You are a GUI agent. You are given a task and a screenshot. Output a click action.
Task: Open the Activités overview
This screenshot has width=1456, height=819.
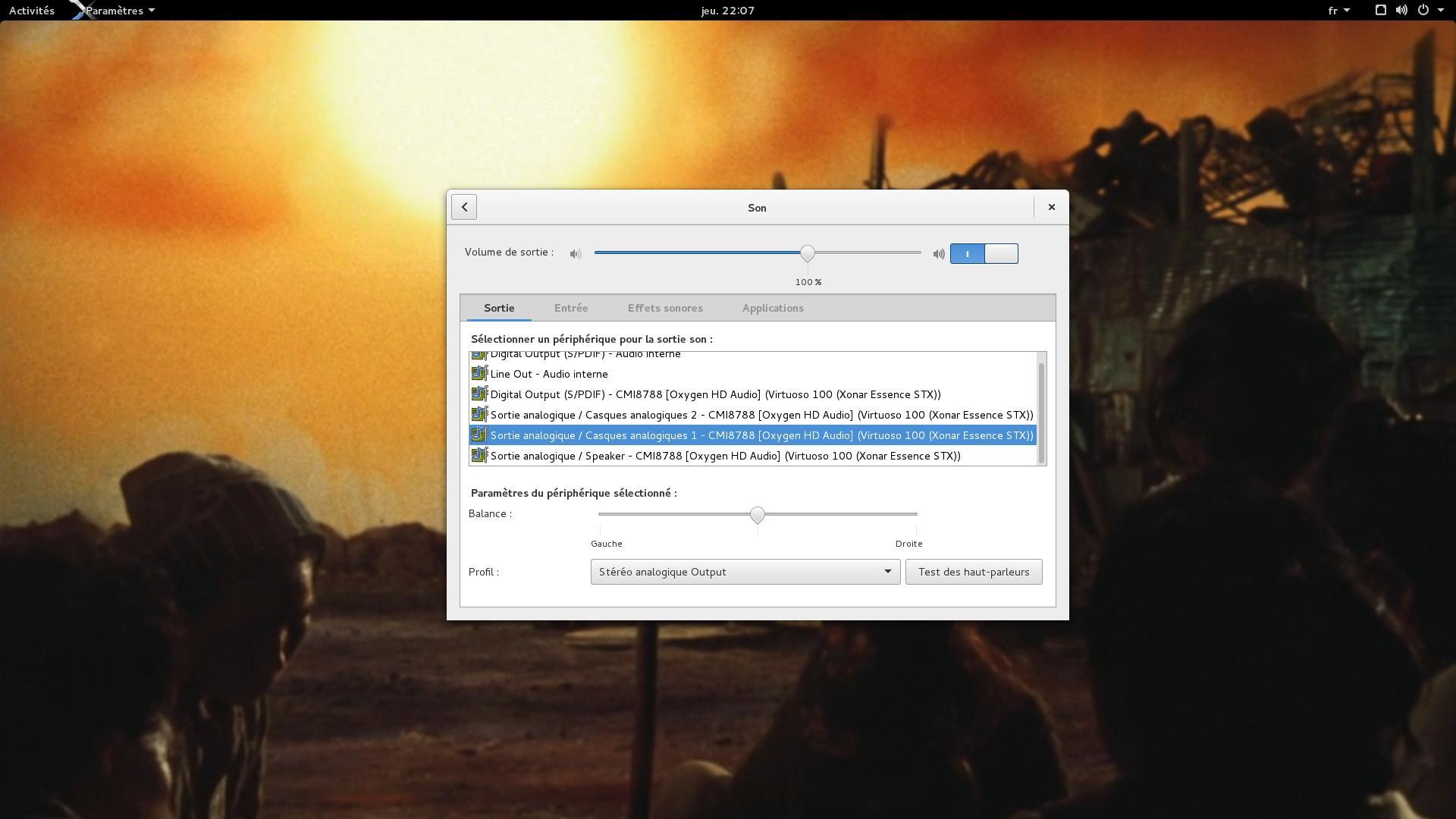tap(32, 11)
